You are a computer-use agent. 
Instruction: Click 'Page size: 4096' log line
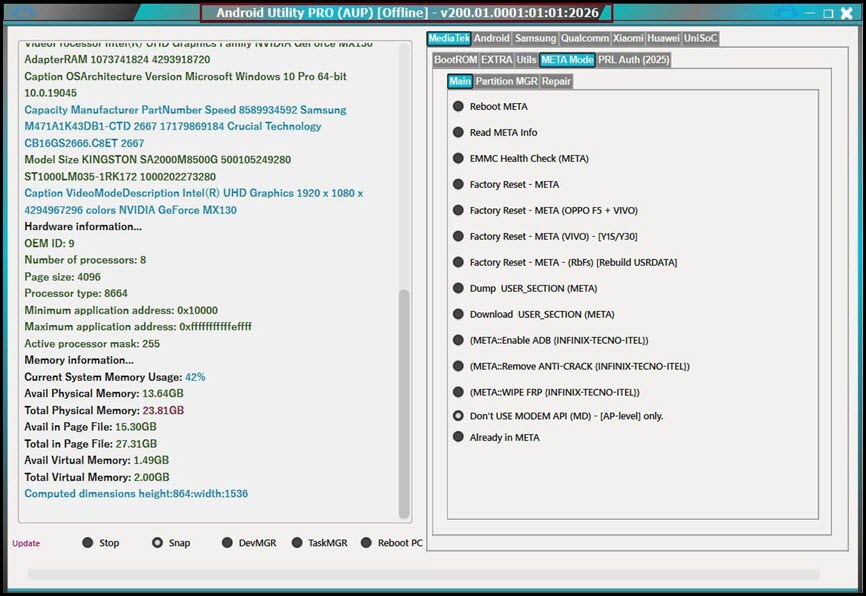click(62, 276)
